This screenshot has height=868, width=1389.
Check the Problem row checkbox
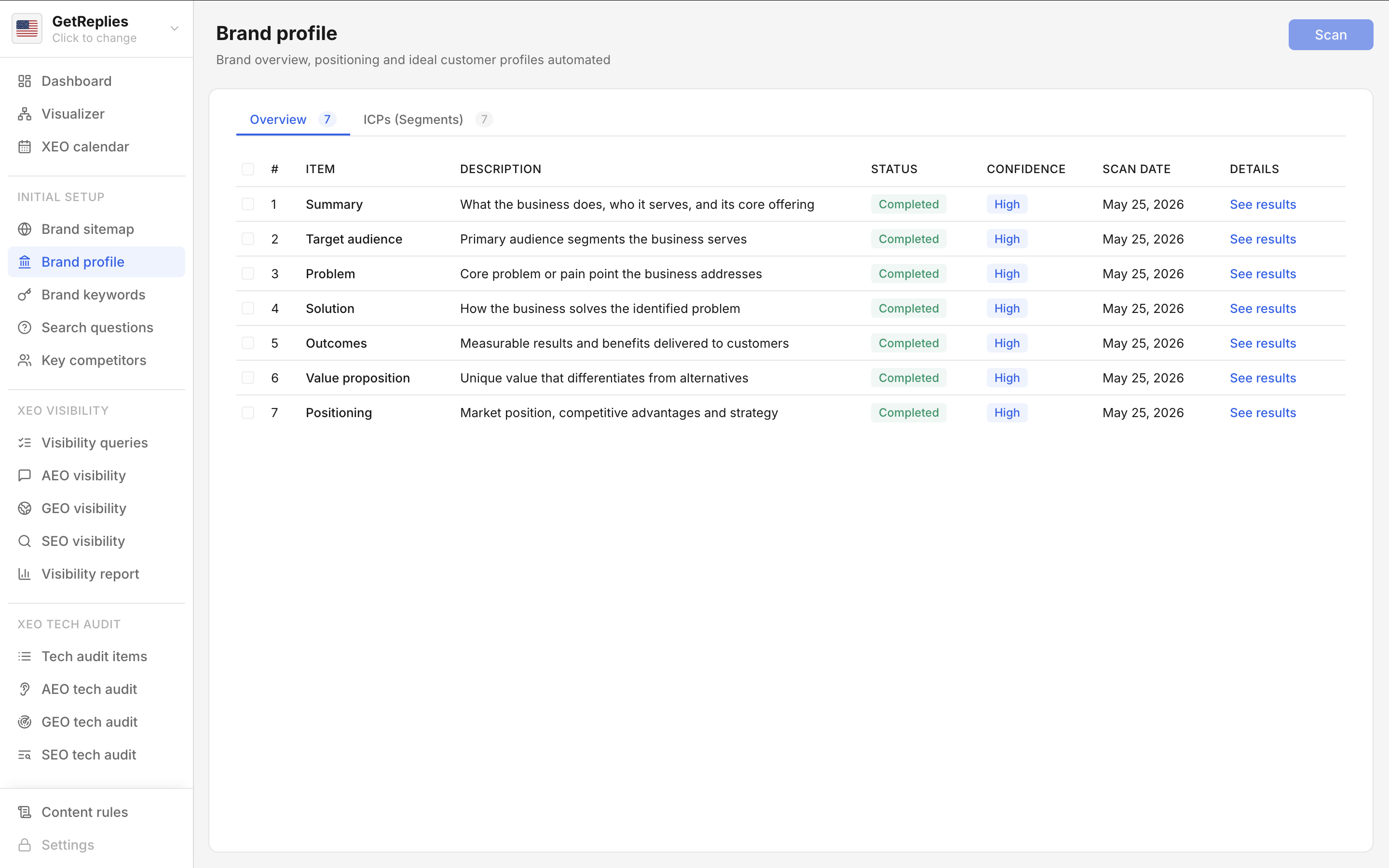248,273
